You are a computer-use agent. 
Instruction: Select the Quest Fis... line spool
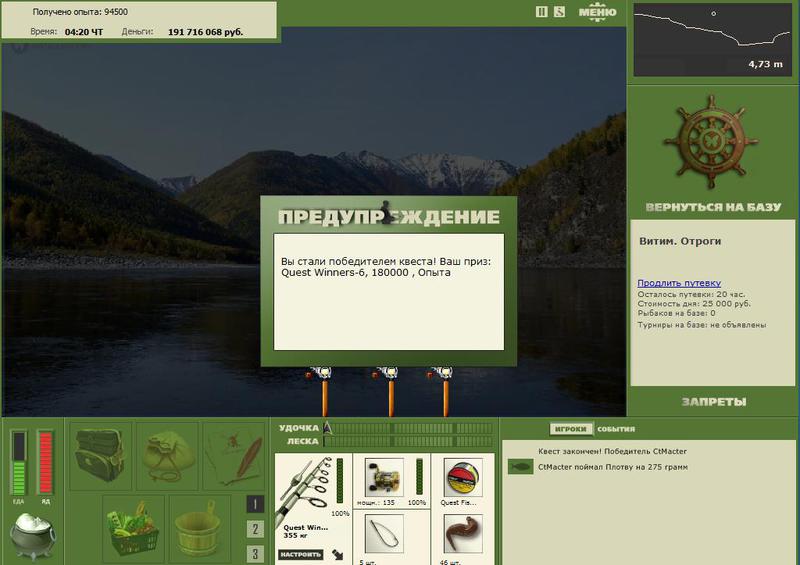pyautogui.click(x=463, y=477)
